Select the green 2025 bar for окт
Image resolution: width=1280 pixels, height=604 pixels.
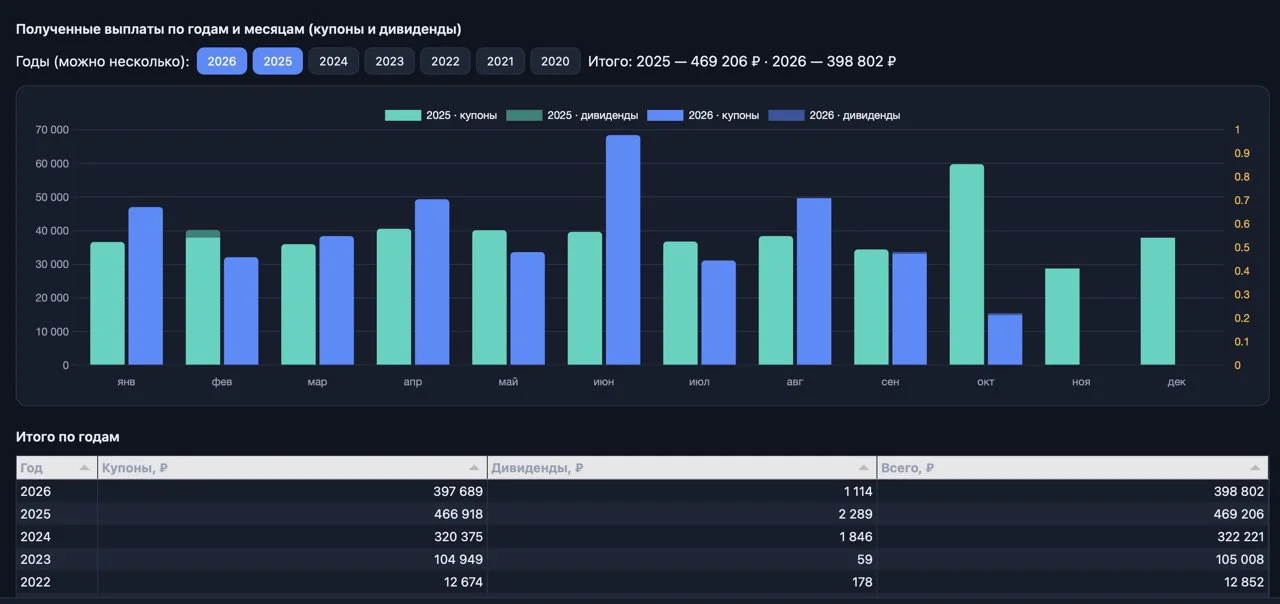967,265
